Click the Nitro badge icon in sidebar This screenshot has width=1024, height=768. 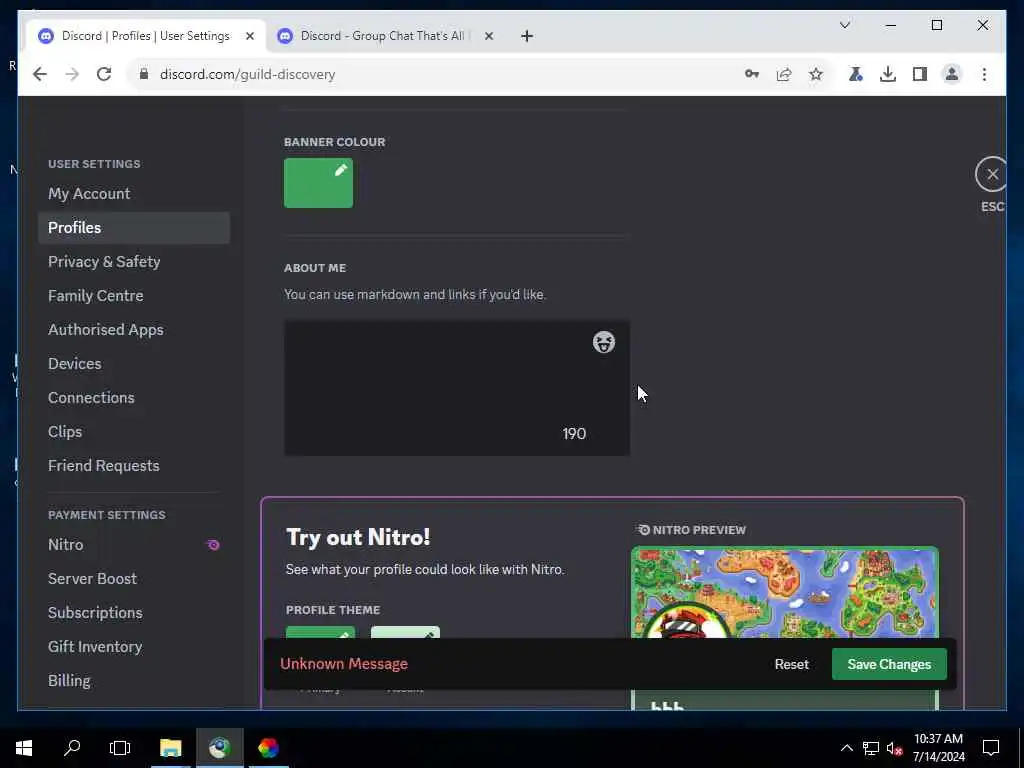tap(214, 545)
